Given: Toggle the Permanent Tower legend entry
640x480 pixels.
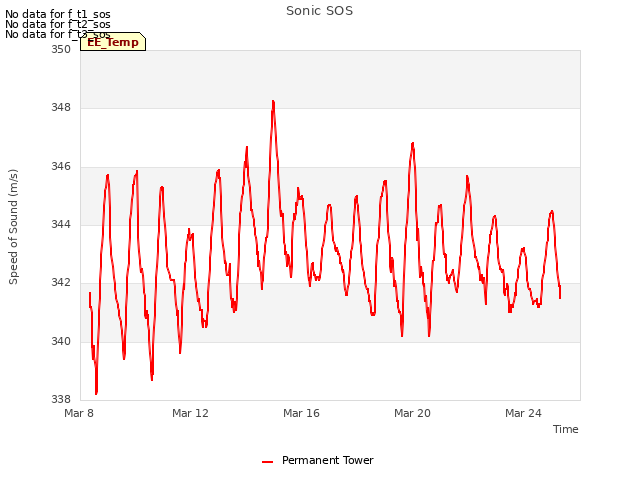Looking at the screenshot, I should (318, 460).
